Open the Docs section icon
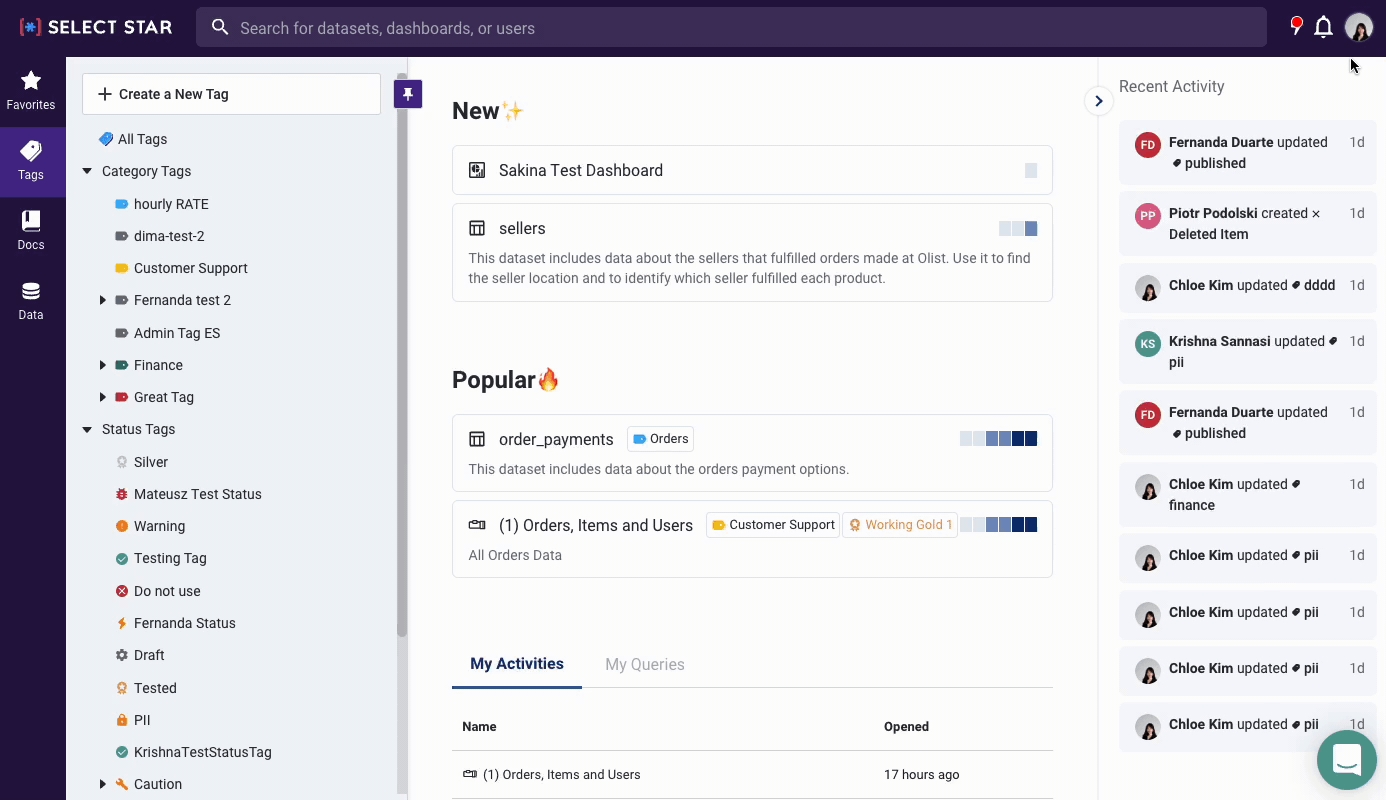 31,230
